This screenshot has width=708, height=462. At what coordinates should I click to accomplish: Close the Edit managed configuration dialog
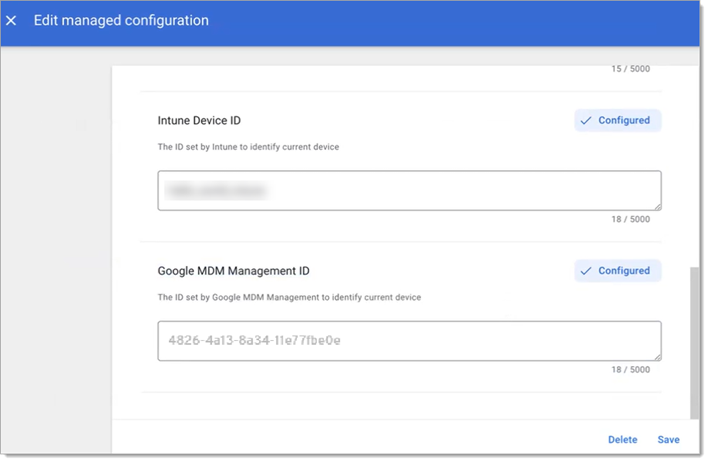(x=12, y=21)
